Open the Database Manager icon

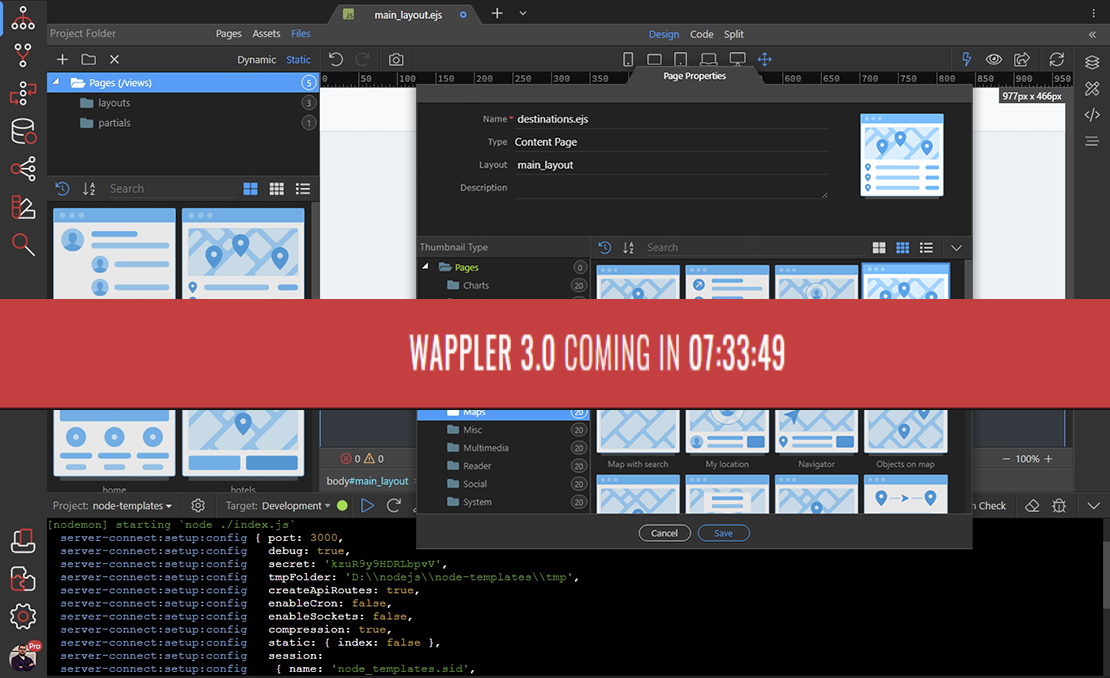23,131
